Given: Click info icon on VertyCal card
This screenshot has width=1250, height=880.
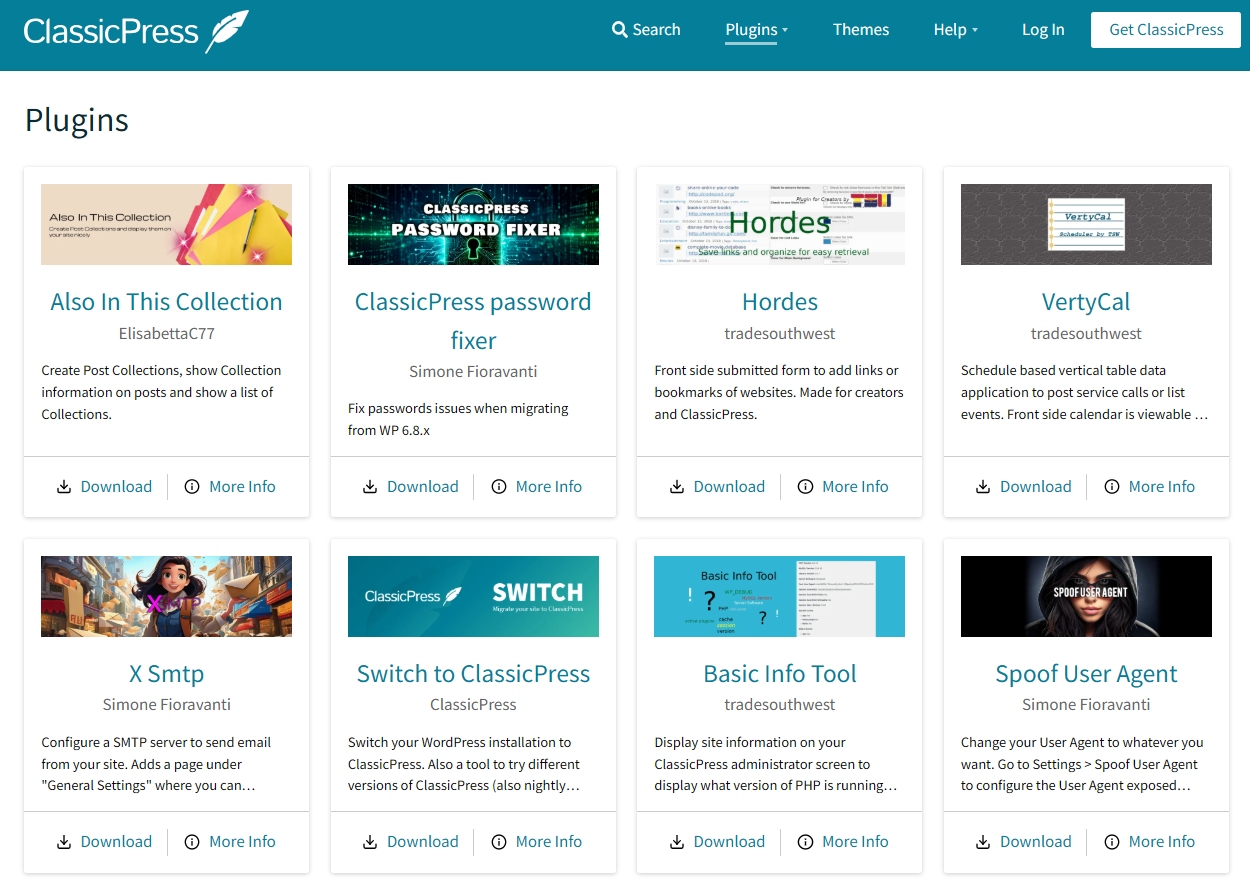Looking at the screenshot, I should click(1112, 487).
